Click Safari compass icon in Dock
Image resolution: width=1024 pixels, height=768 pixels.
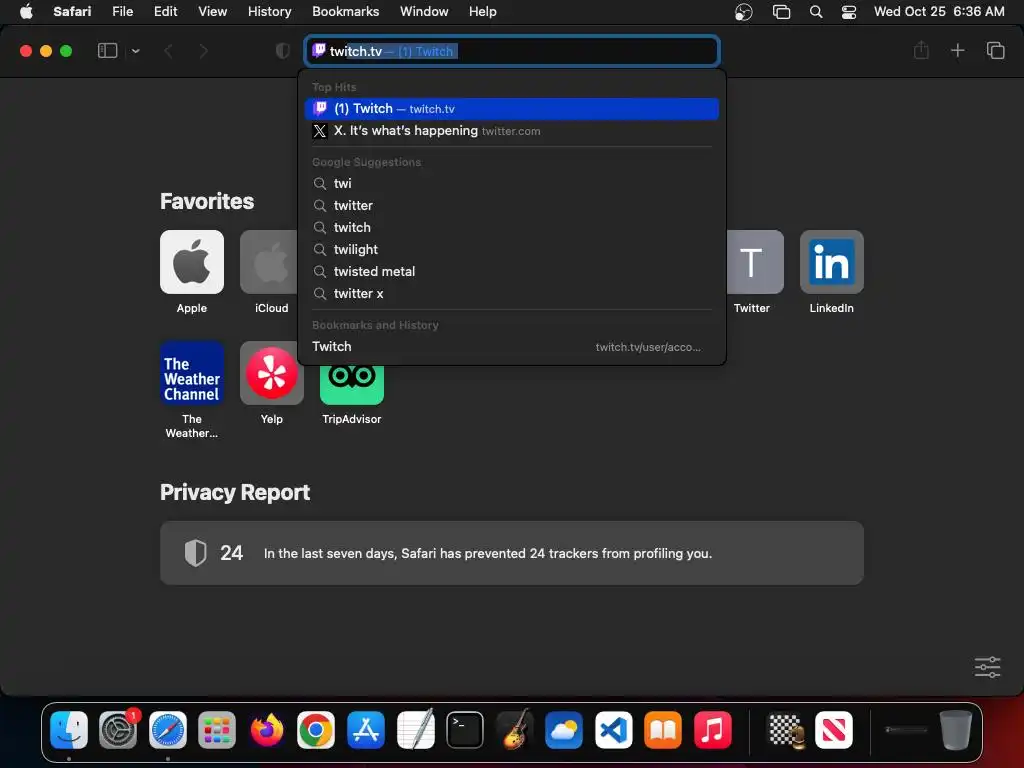click(168, 729)
